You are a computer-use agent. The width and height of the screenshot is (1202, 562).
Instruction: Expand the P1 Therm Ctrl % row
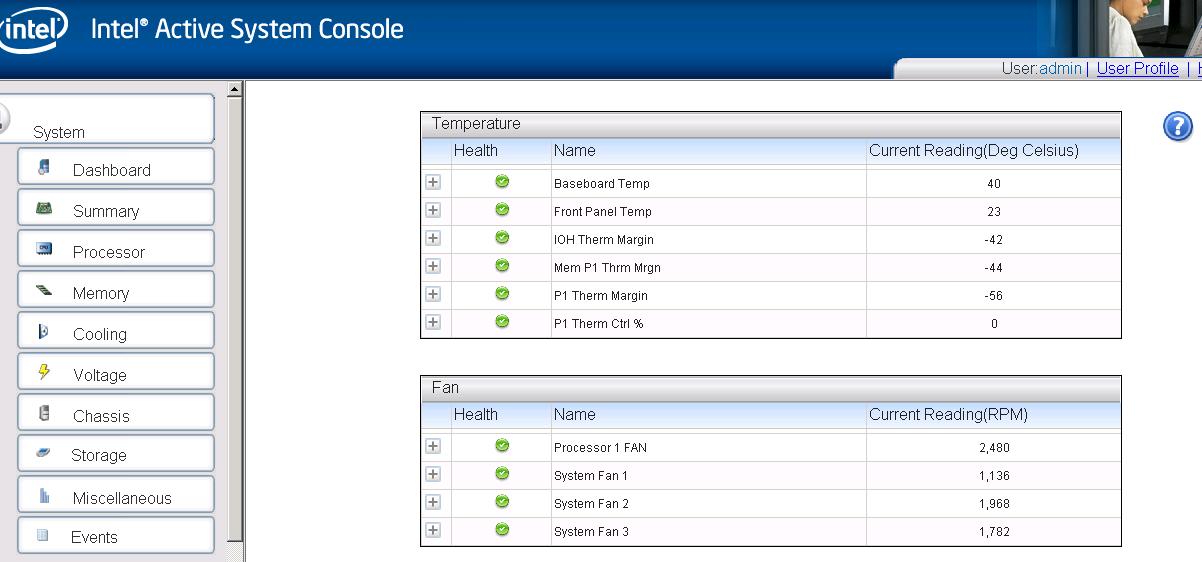click(433, 322)
